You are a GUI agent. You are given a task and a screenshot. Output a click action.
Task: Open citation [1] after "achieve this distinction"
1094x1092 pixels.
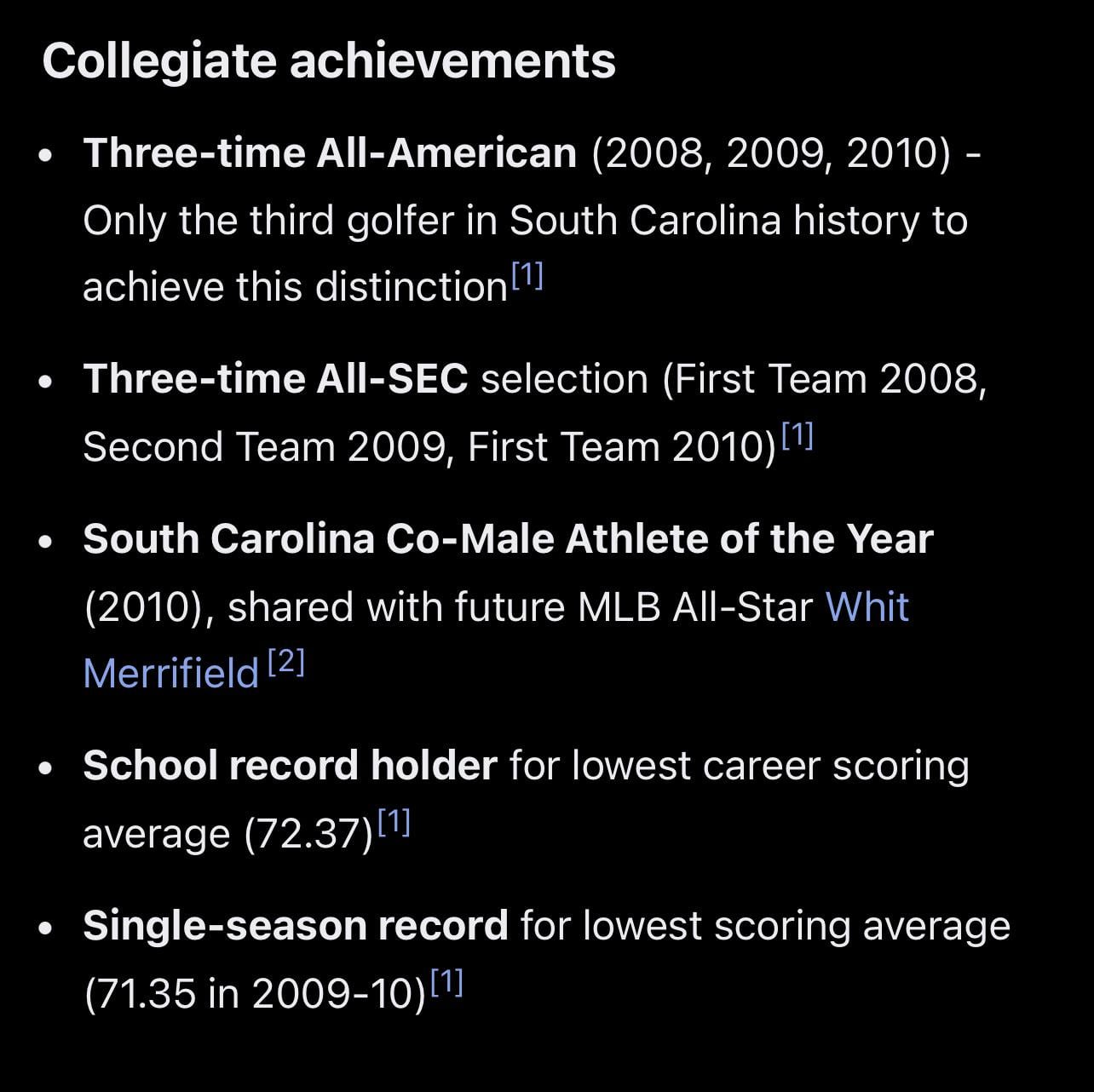point(527,275)
